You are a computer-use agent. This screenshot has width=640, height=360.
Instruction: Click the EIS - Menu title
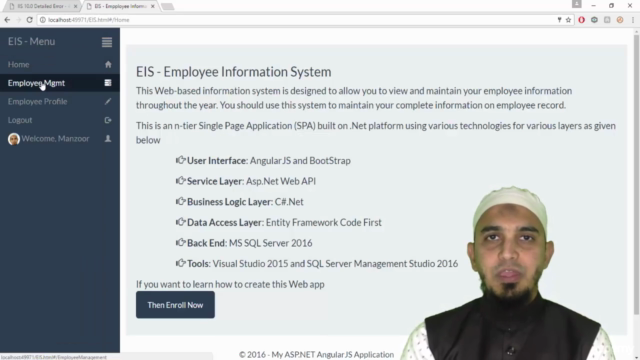tap(31, 42)
